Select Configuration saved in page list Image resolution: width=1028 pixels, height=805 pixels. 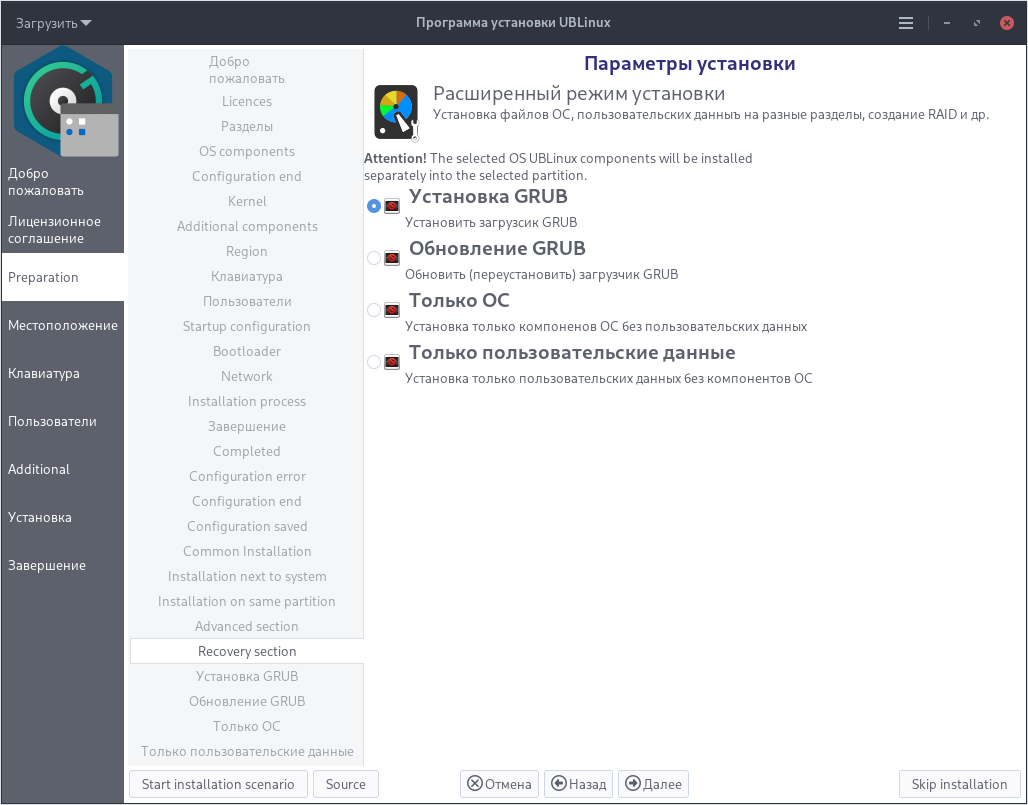pyautogui.click(x=247, y=526)
